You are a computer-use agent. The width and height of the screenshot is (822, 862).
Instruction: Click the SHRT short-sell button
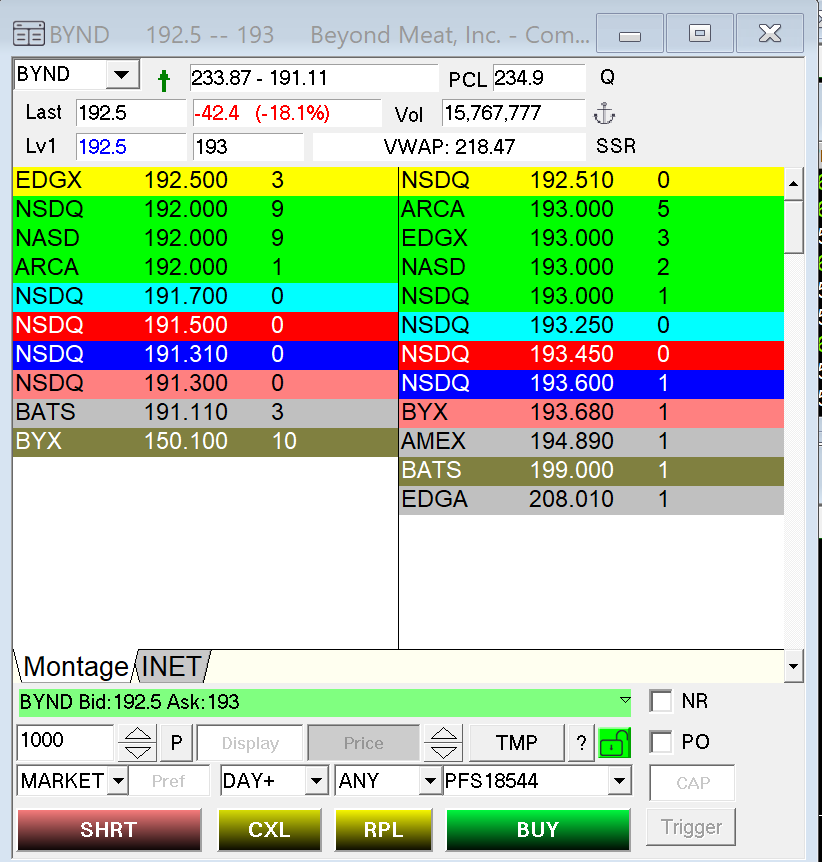coord(109,830)
